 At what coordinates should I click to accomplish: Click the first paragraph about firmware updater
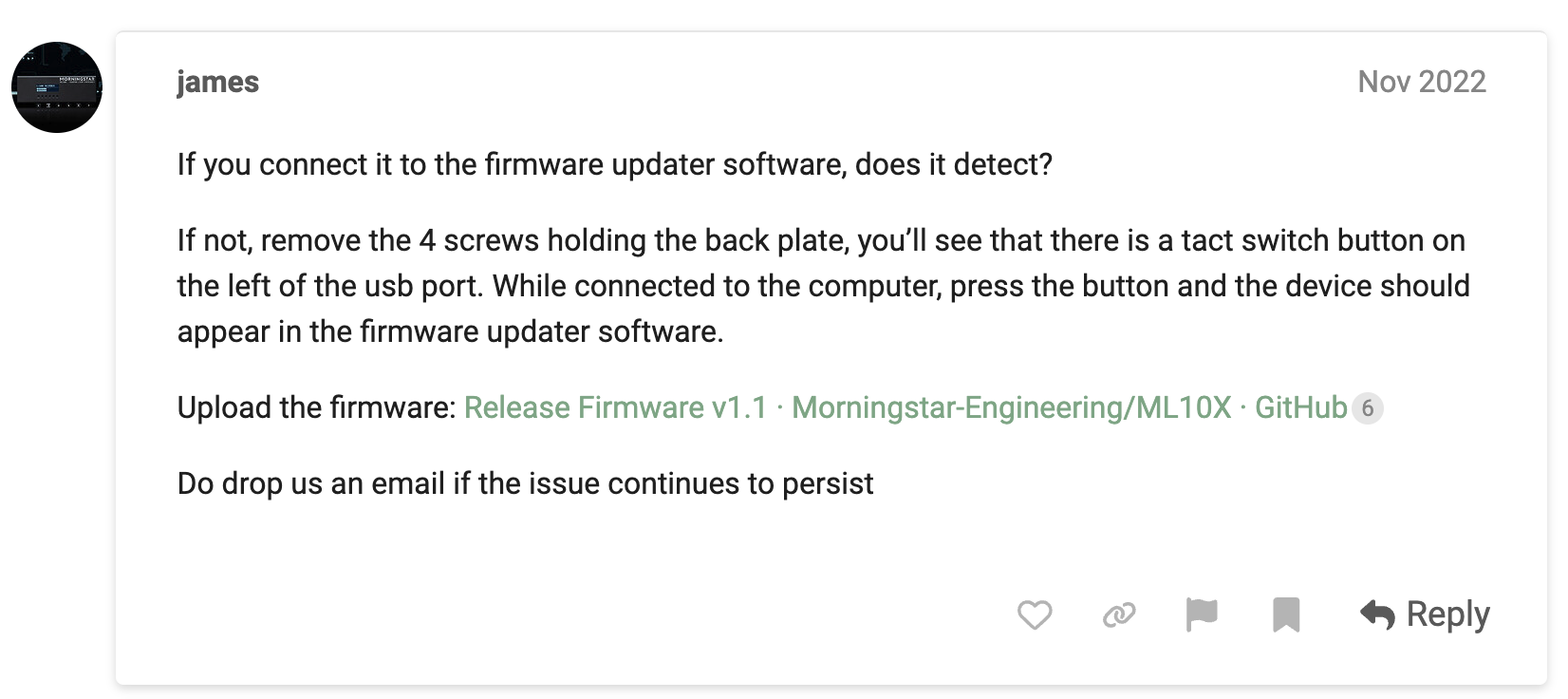(x=615, y=164)
